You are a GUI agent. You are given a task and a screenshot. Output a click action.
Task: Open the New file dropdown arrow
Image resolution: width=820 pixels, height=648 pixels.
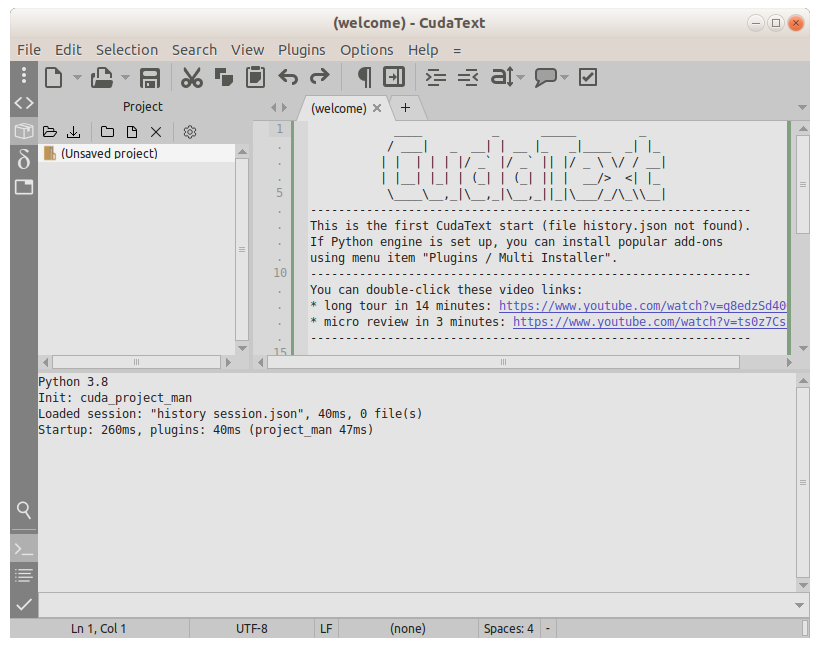(x=77, y=77)
